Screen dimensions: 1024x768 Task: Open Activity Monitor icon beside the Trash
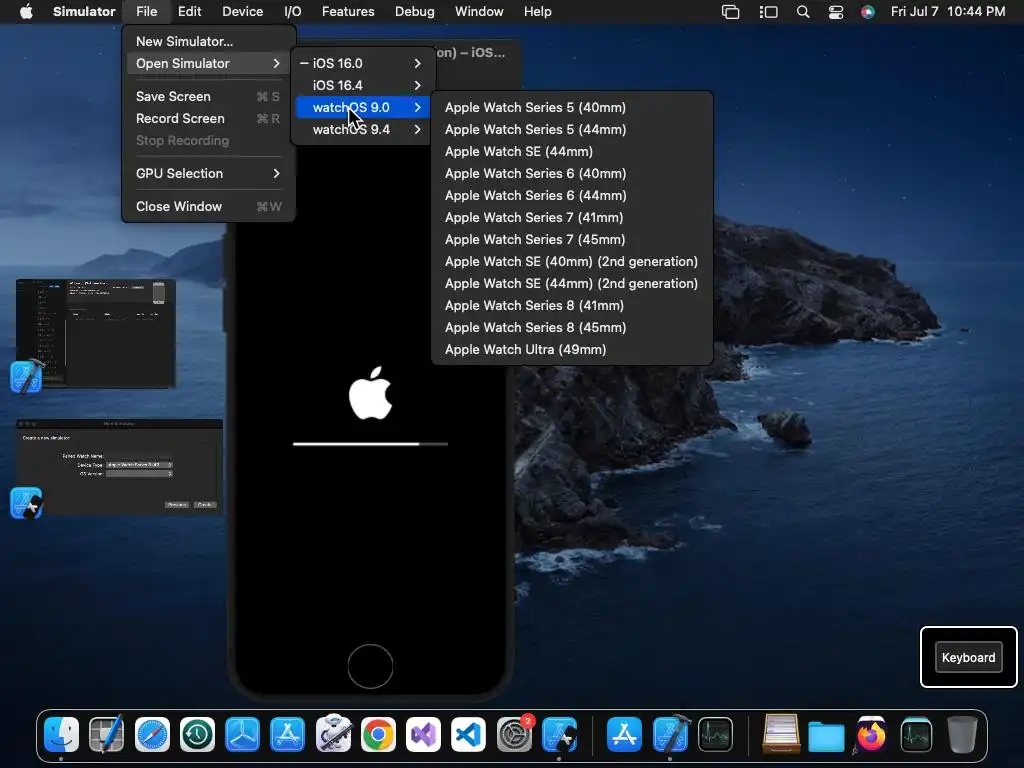(916, 735)
